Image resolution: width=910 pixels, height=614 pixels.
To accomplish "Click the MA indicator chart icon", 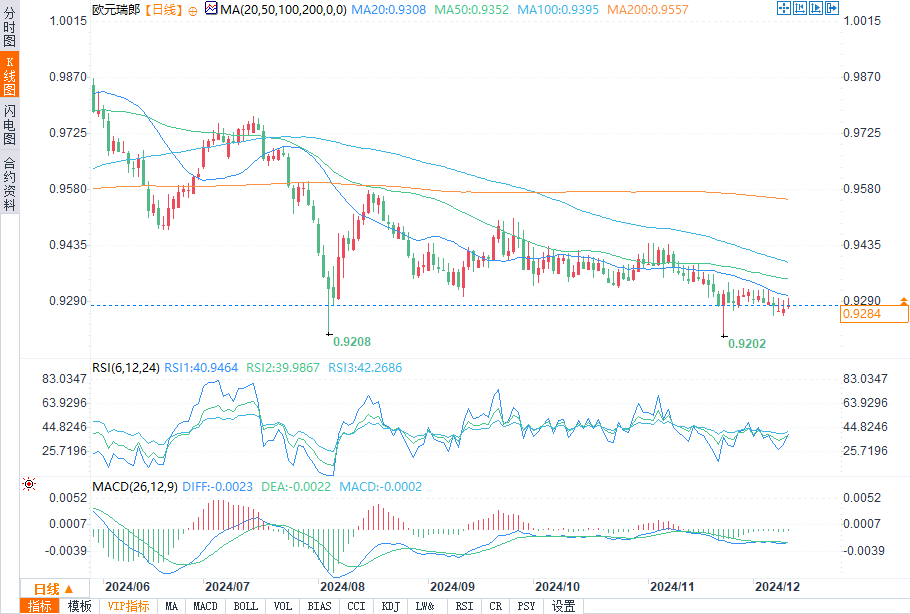I will (210, 9).
